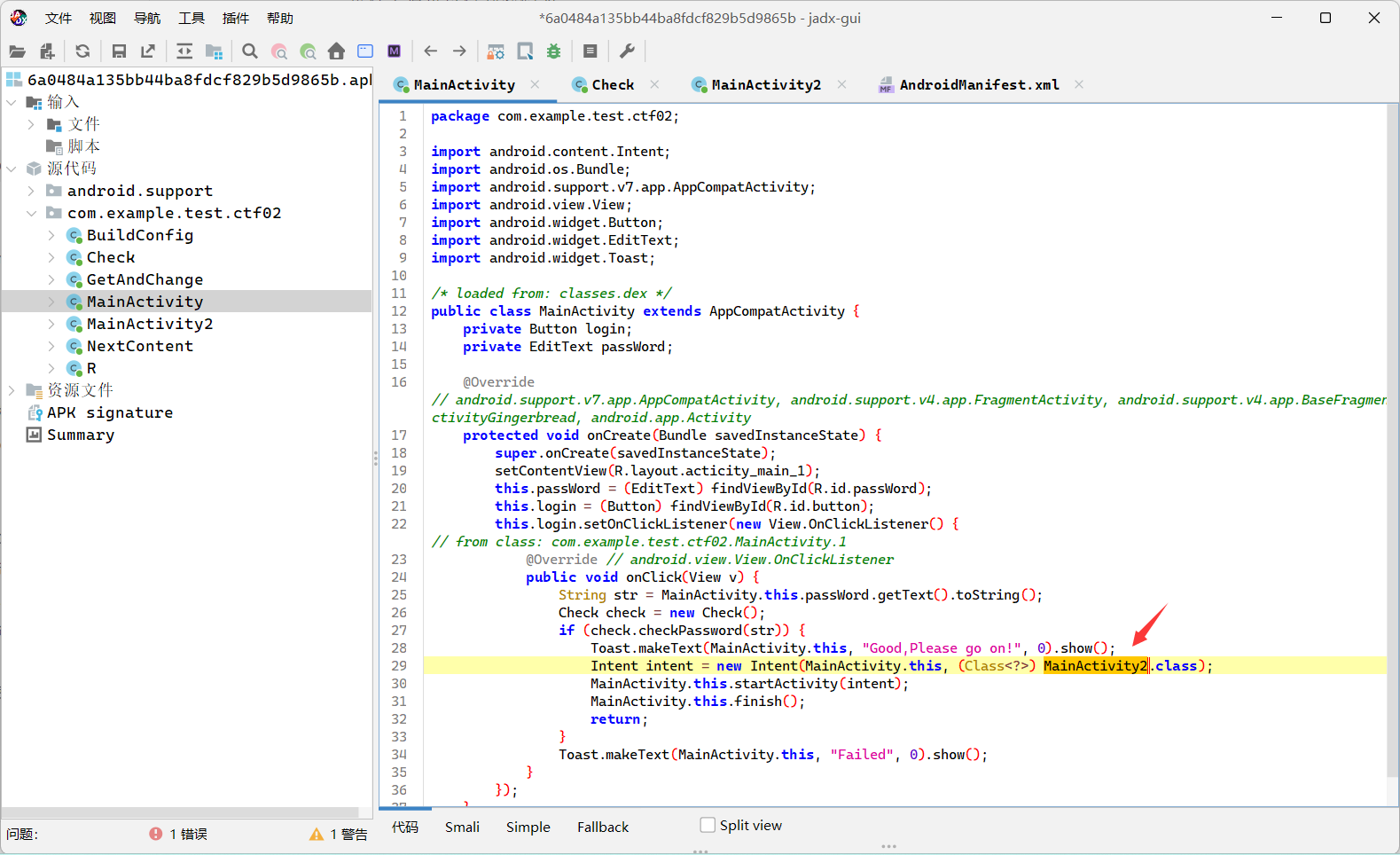Image resolution: width=1400 pixels, height=855 pixels.
Task: Click the open file folder icon
Action: pos(17,51)
